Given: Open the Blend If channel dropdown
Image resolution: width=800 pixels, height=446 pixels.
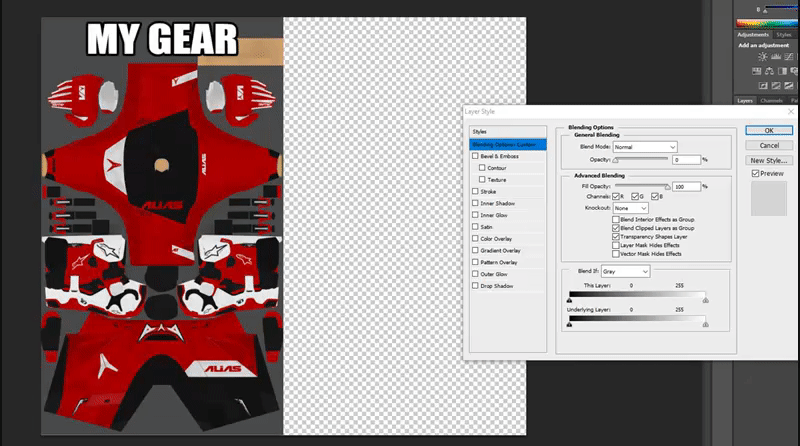Looking at the screenshot, I should point(626,271).
